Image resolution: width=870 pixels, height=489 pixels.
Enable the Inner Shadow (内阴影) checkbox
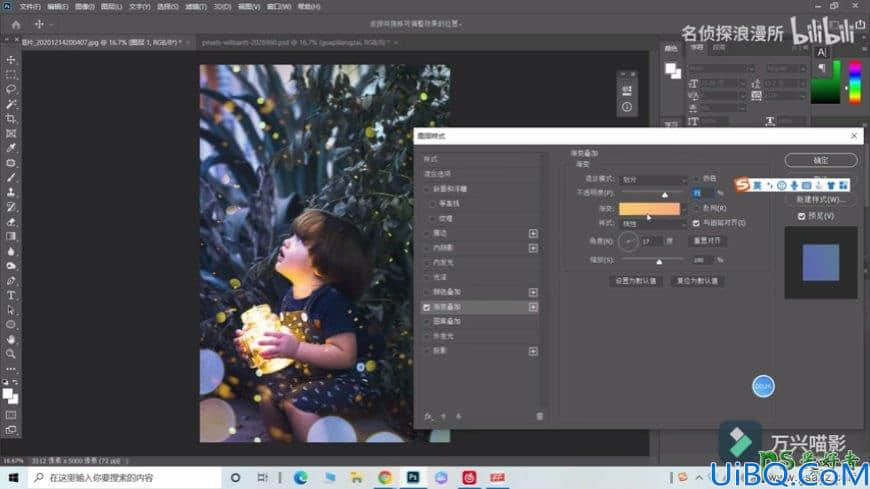(x=427, y=248)
